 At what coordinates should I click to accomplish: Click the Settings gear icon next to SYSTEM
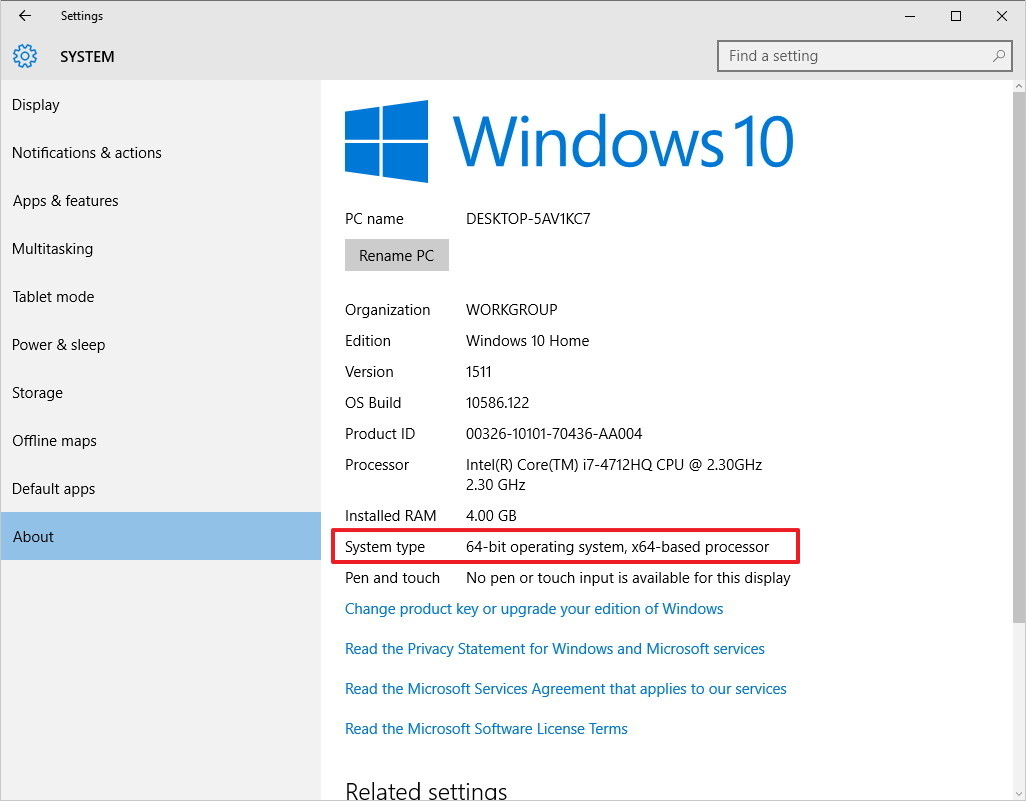[24, 56]
